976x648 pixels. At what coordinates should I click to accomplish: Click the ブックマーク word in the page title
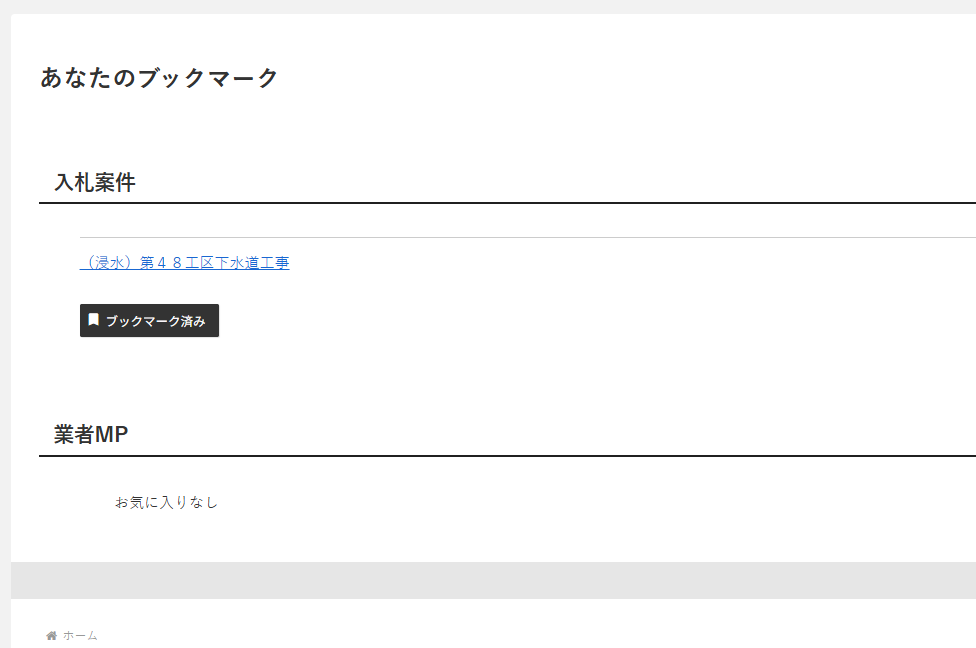[x=207, y=78]
